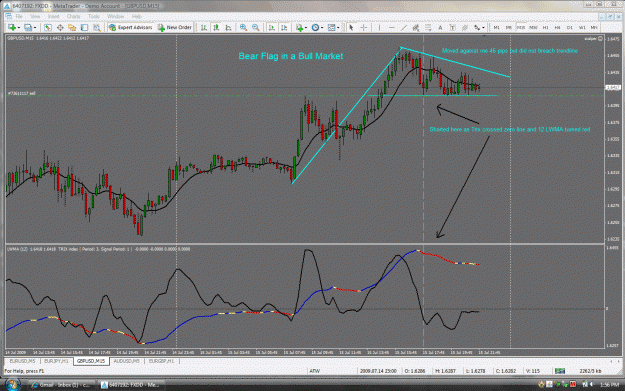The image size is (625, 391).
Task: Switch to the AUDUSD,M5 chart tab
Action: (x=126, y=361)
